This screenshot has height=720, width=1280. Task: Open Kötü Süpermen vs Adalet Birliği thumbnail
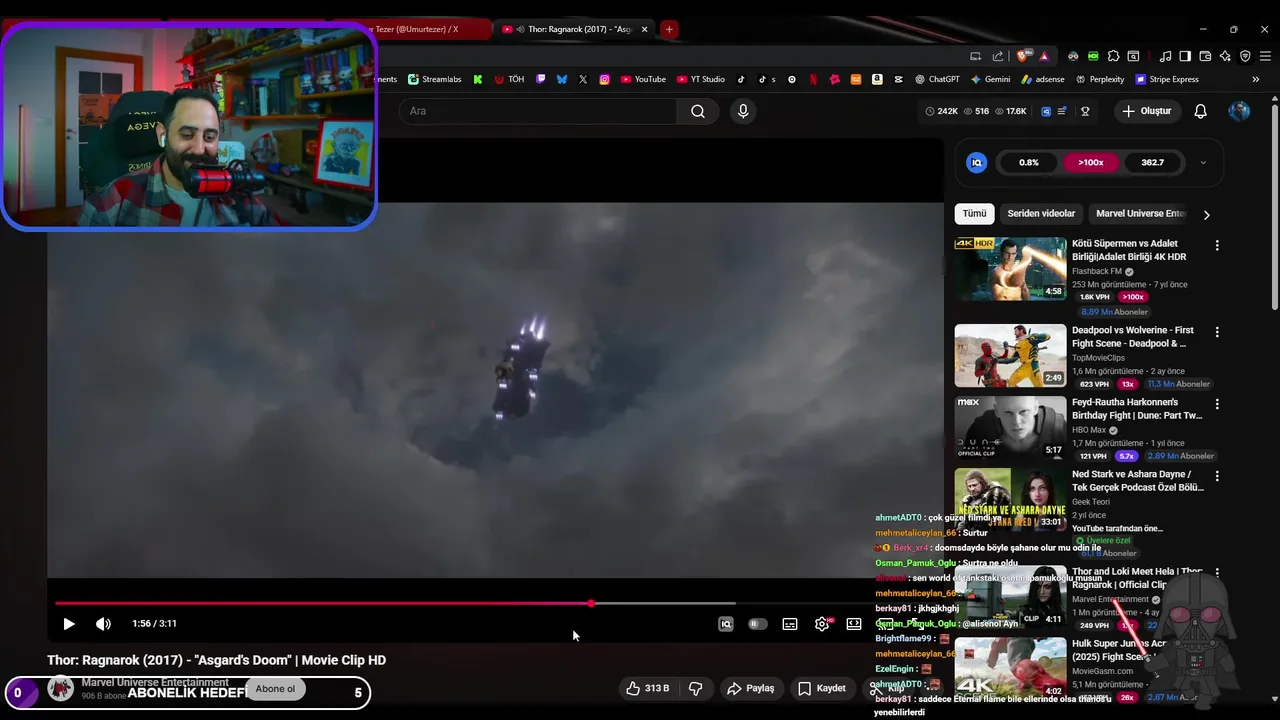[x=1010, y=268]
